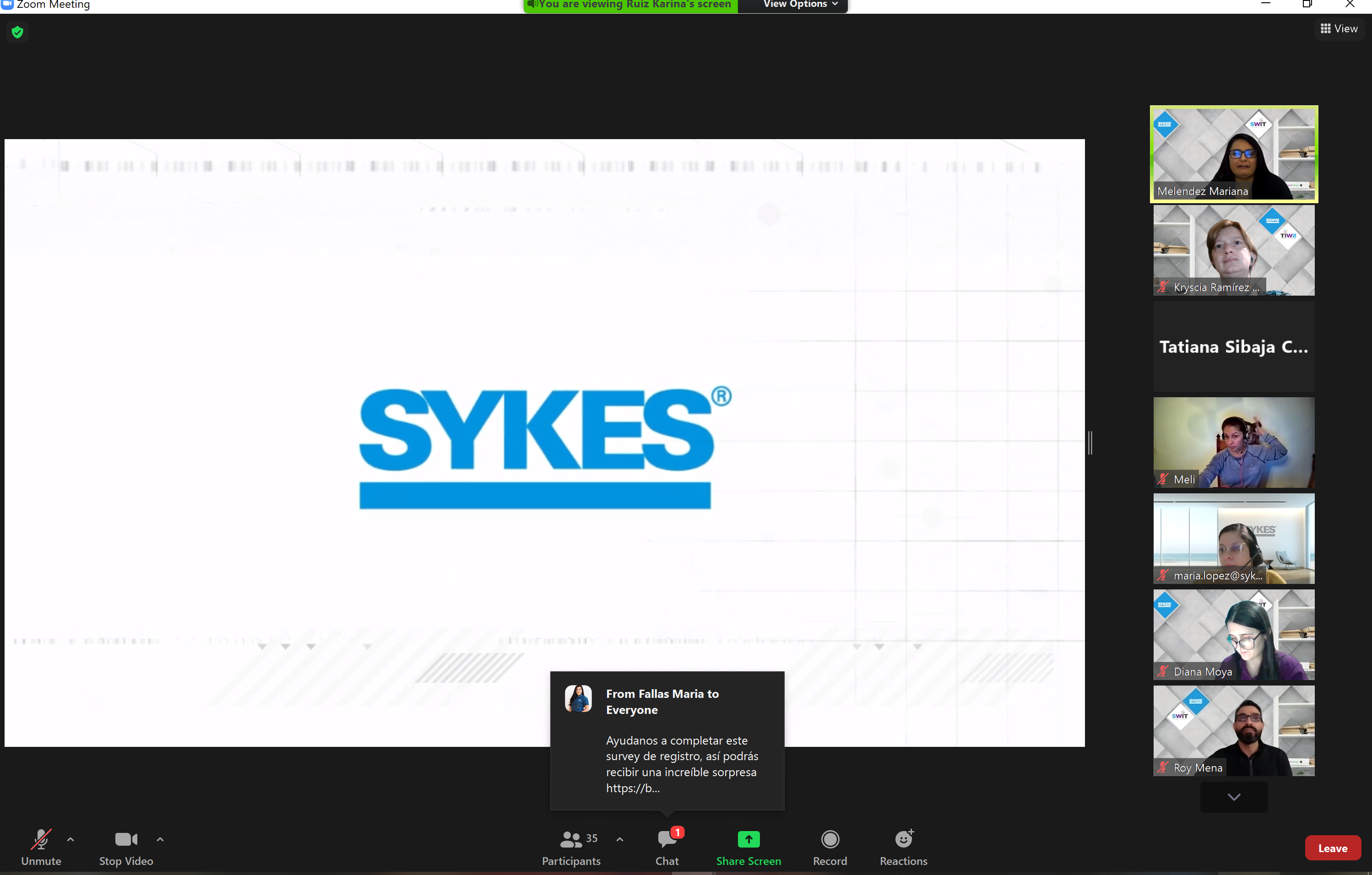Click the participant count 35
This screenshot has width=1372, height=875.
[x=591, y=838]
